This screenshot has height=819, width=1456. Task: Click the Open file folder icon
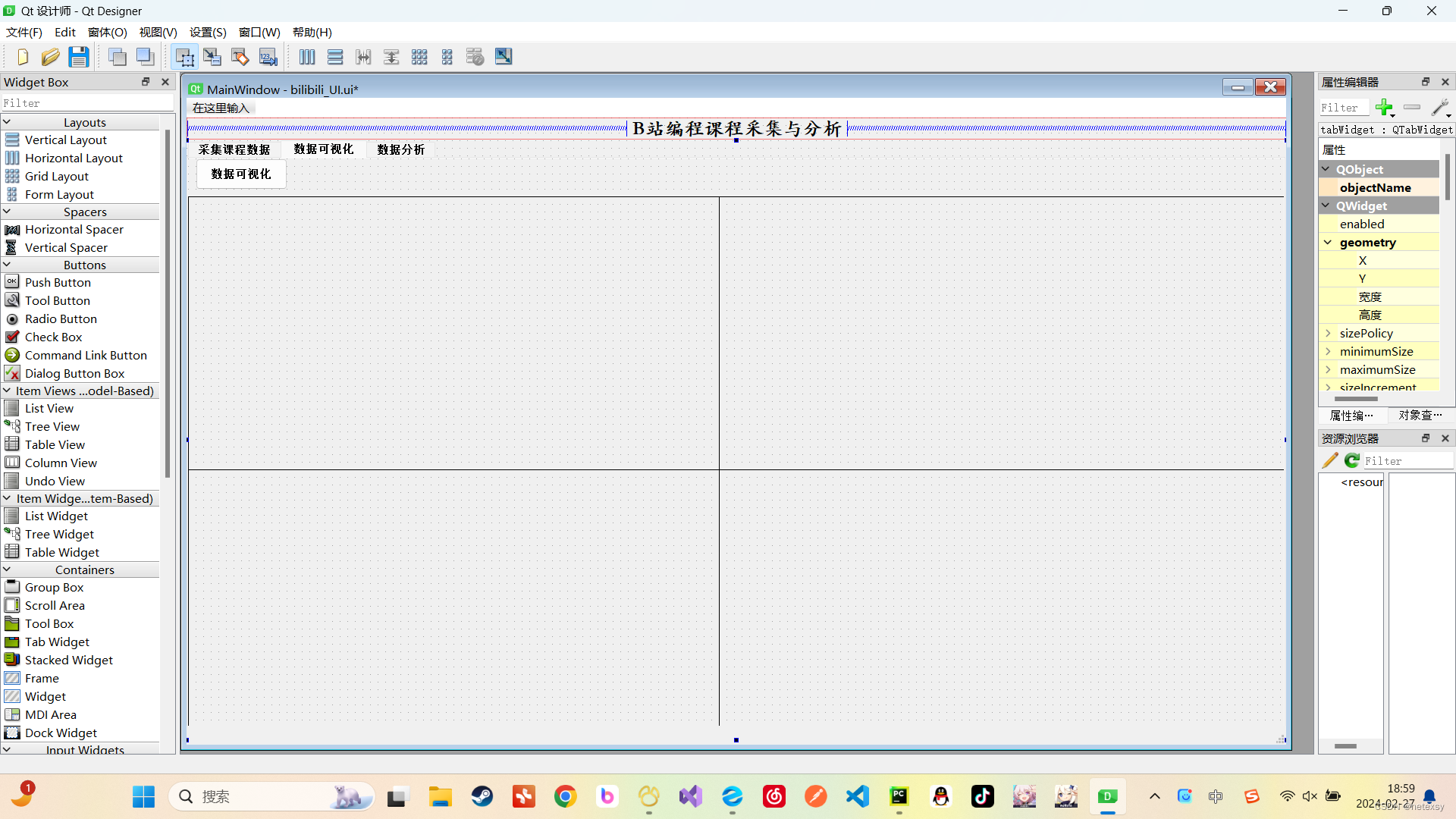(51, 57)
